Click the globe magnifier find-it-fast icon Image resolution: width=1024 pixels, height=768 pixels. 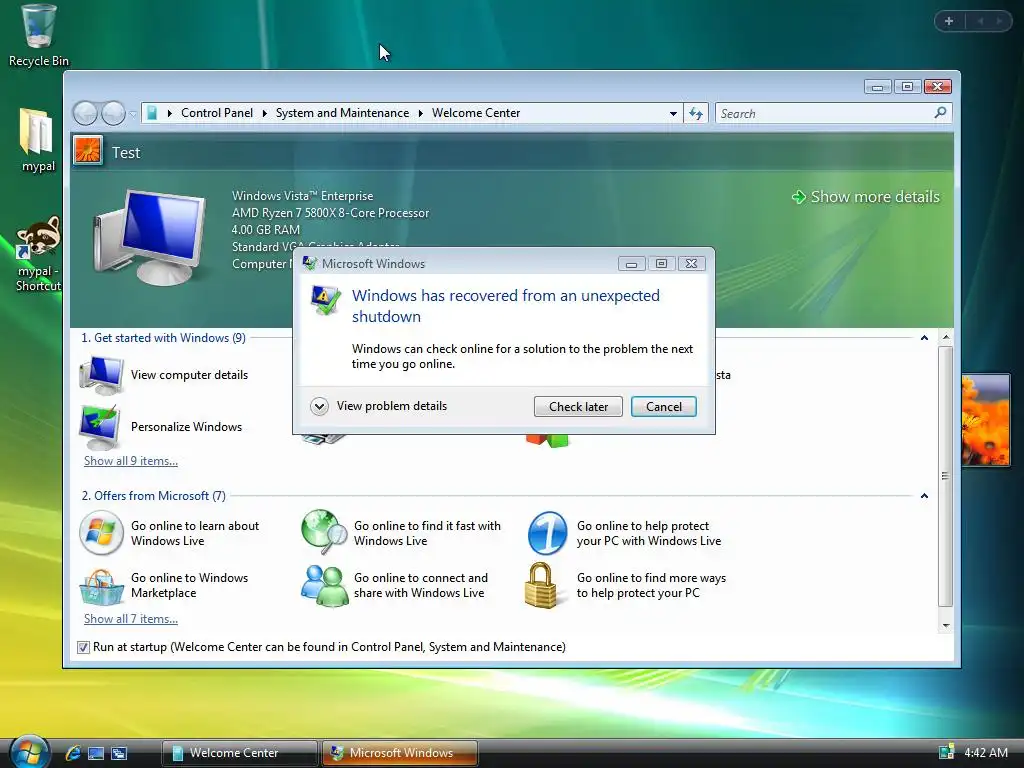324,532
